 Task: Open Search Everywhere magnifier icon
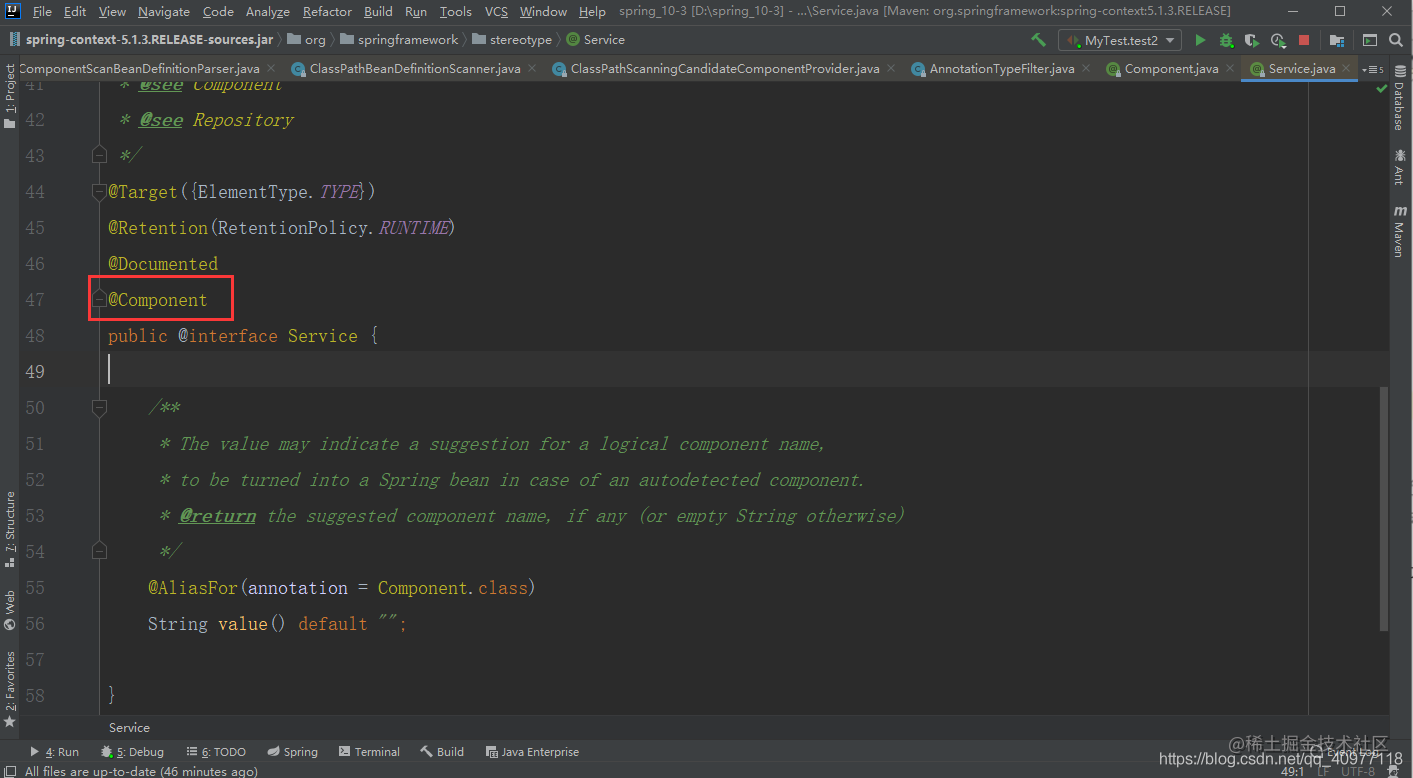[x=1395, y=40]
